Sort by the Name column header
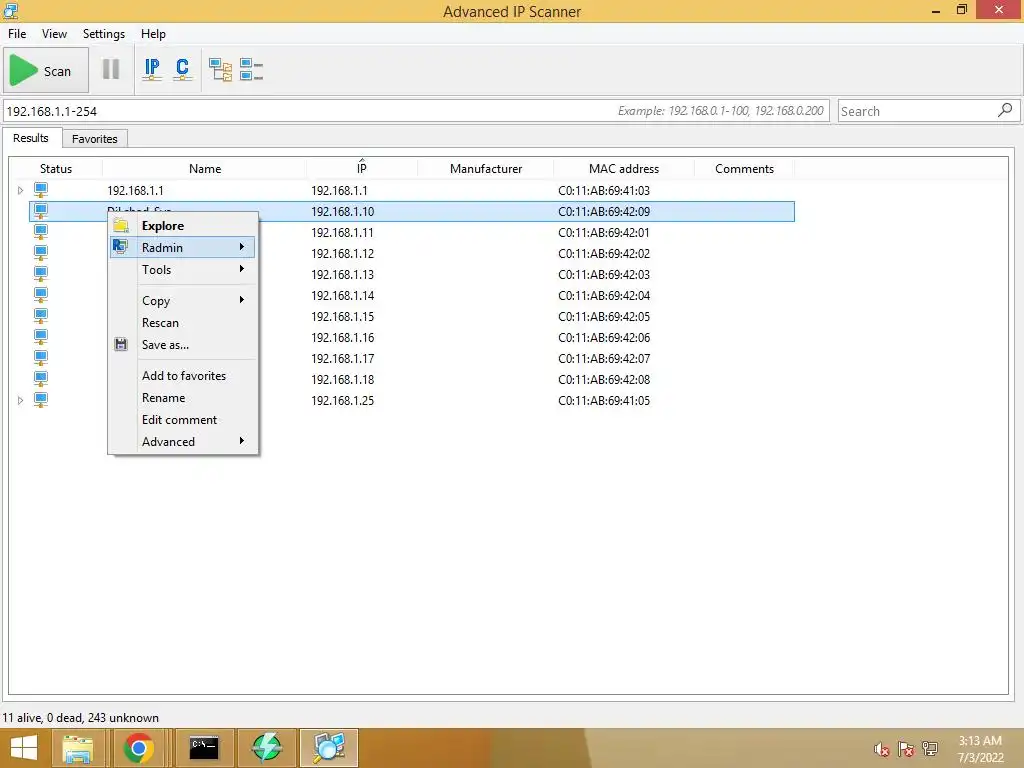 (x=204, y=168)
